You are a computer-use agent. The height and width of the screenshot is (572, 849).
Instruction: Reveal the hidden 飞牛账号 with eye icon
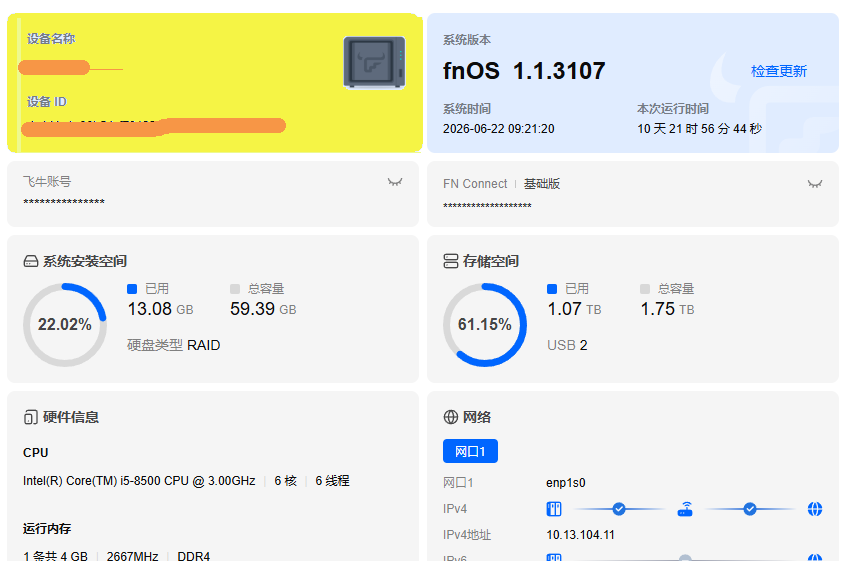click(x=395, y=182)
